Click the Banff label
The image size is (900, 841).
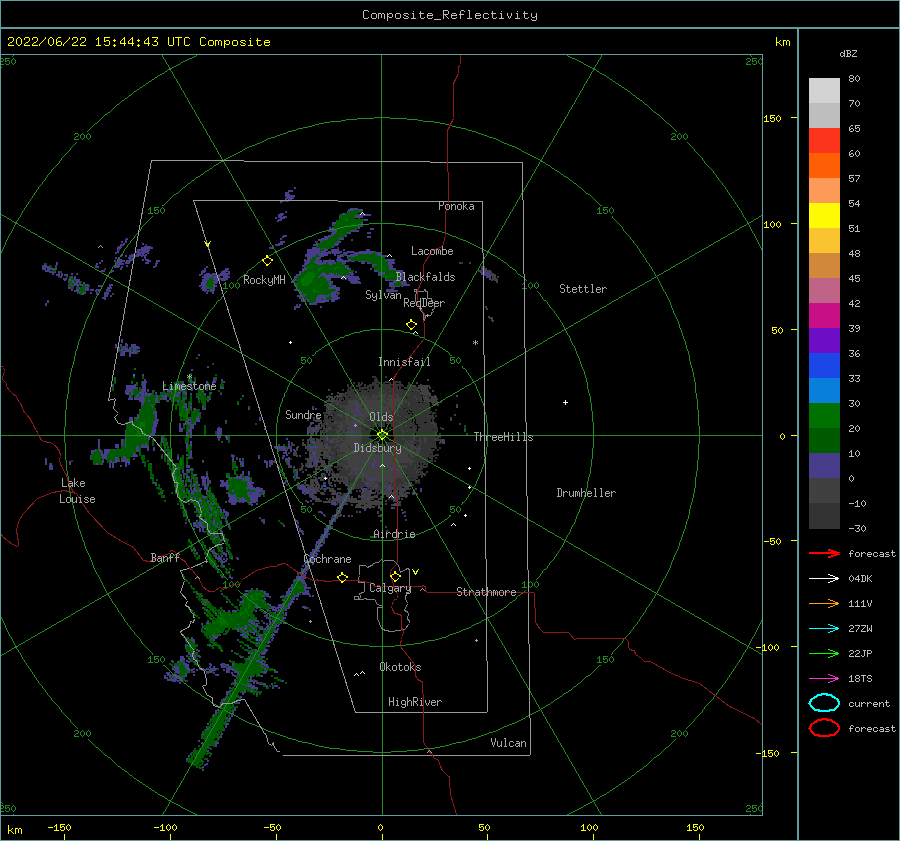click(165, 557)
